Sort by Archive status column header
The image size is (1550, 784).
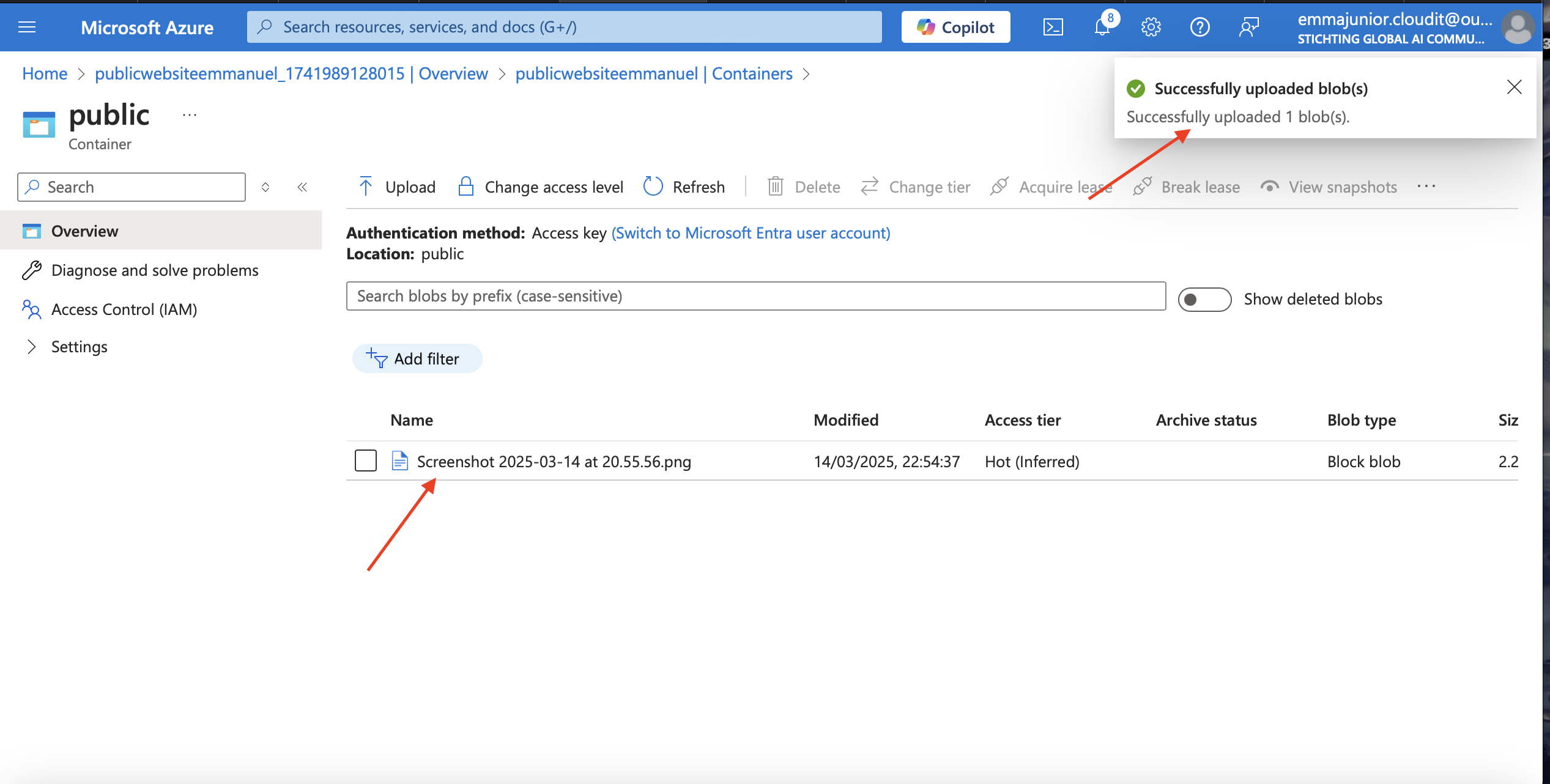1206,420
